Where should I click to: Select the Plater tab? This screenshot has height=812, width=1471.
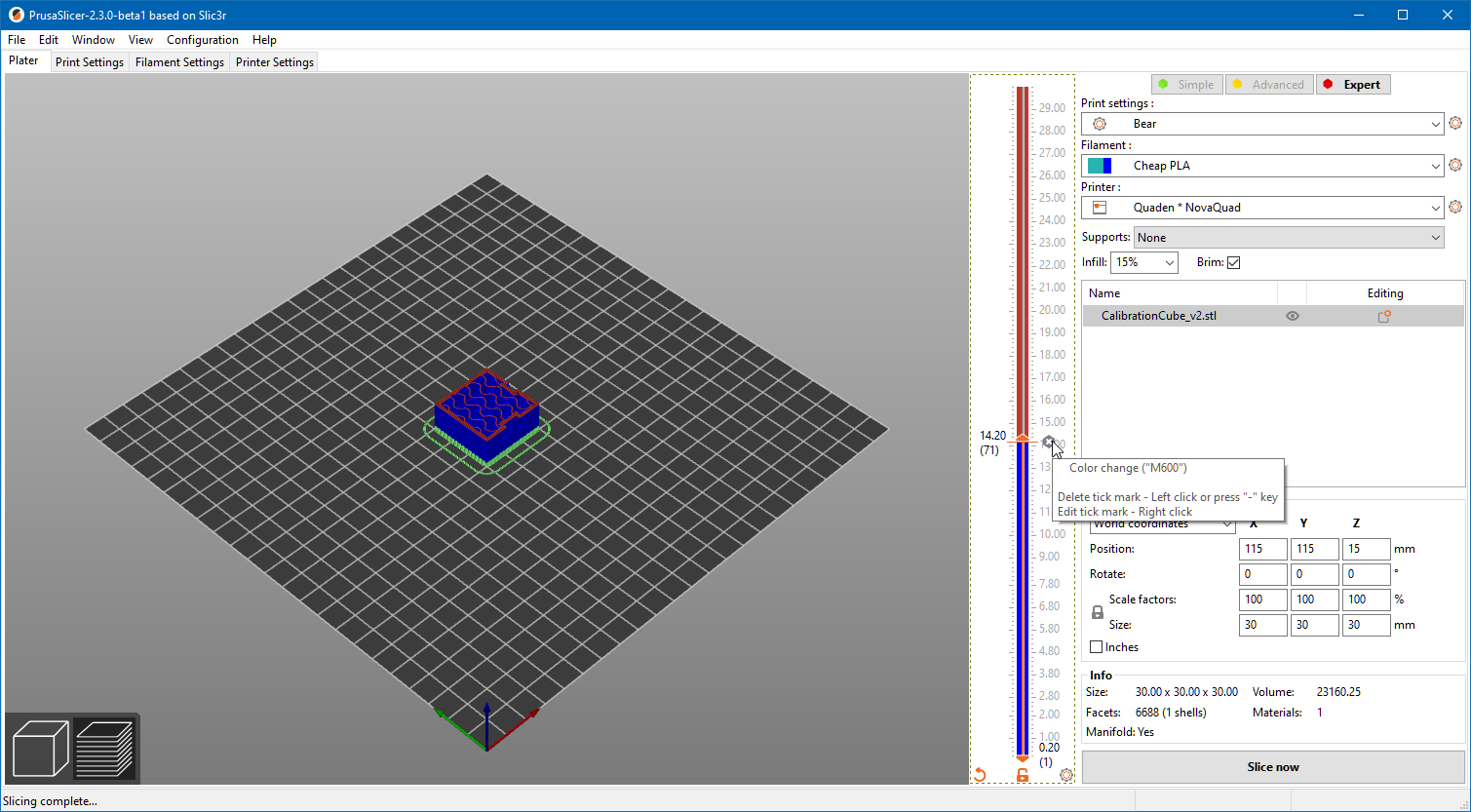point(24,60)
